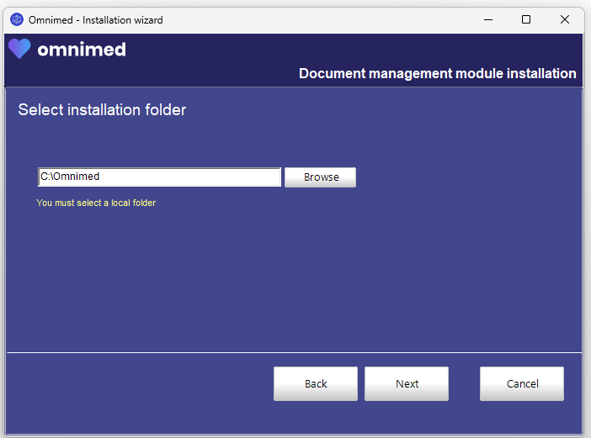Screen dimensions: 591x438
Task: Proceed with the Next button
Action: 407,384
